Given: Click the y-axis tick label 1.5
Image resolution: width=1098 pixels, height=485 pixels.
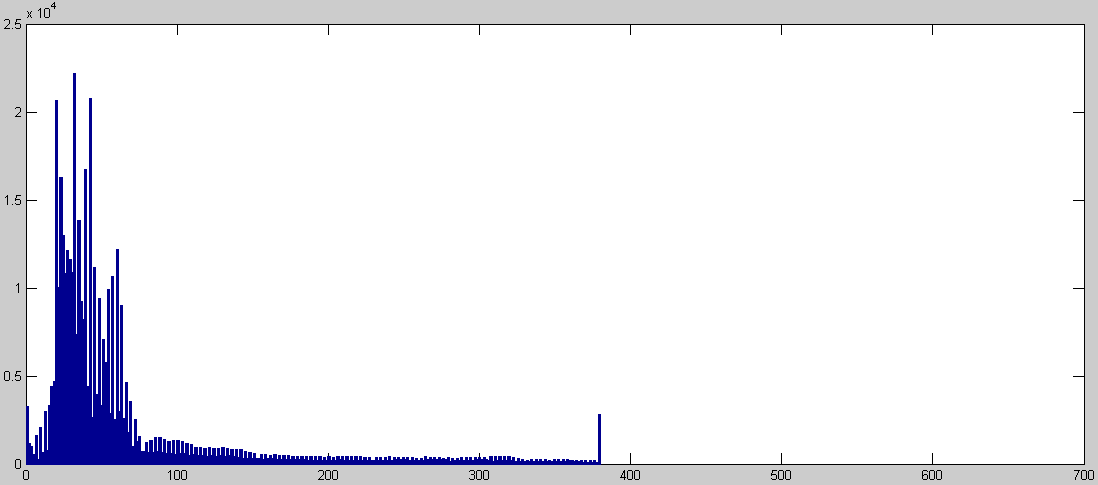Looking at the screenshot, I should click(x=13, y=201).
